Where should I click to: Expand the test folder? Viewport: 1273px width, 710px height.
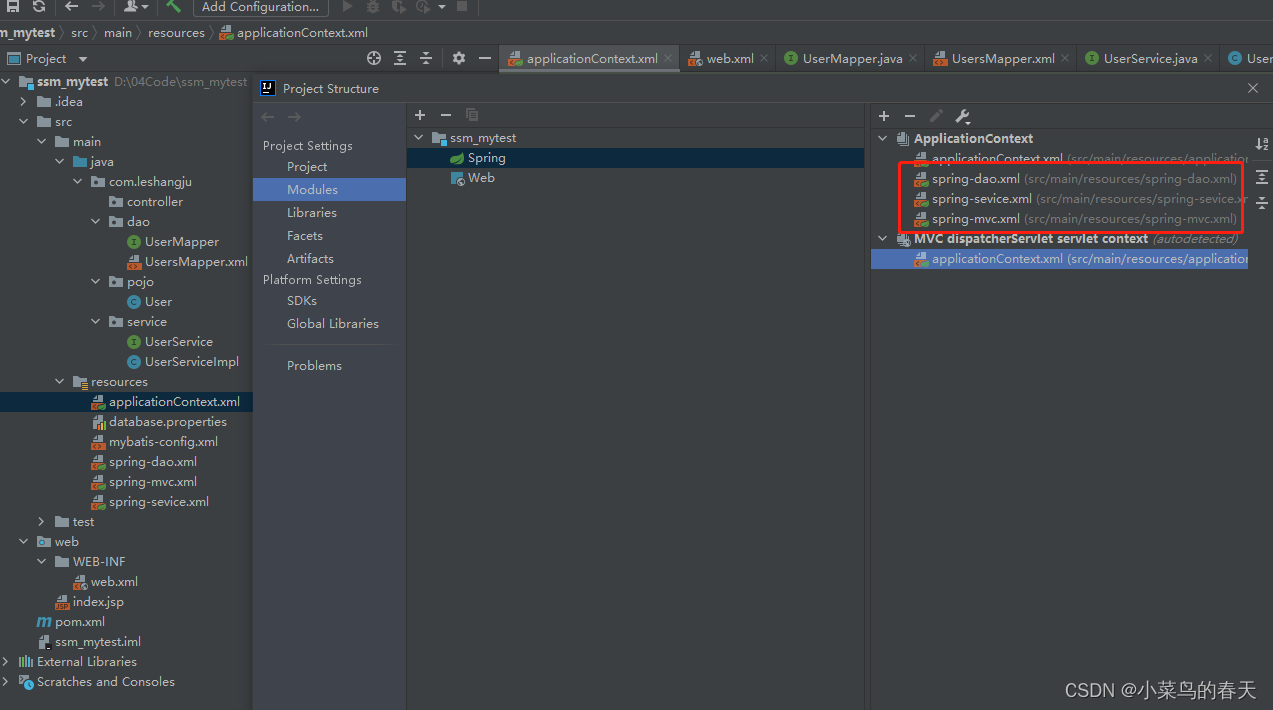point(43,522)
